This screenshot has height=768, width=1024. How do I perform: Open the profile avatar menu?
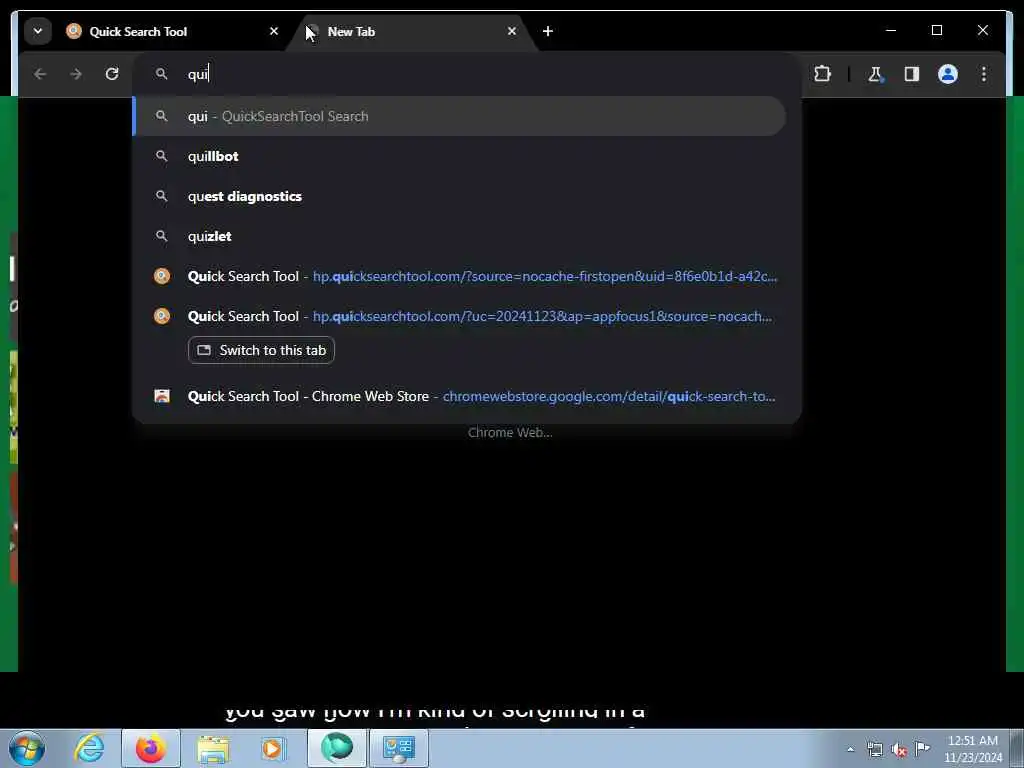pos(948,74)
